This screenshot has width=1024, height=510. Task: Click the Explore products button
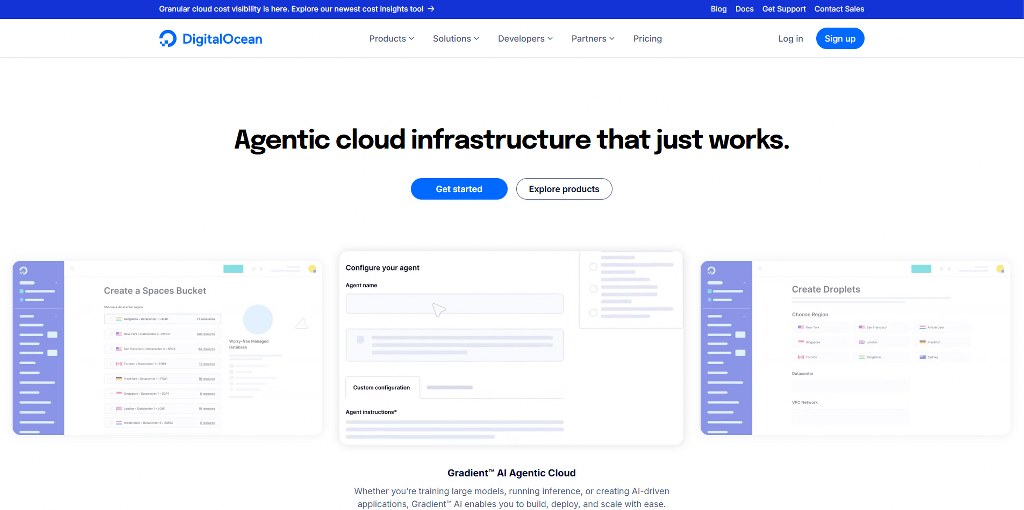(564, 189)
